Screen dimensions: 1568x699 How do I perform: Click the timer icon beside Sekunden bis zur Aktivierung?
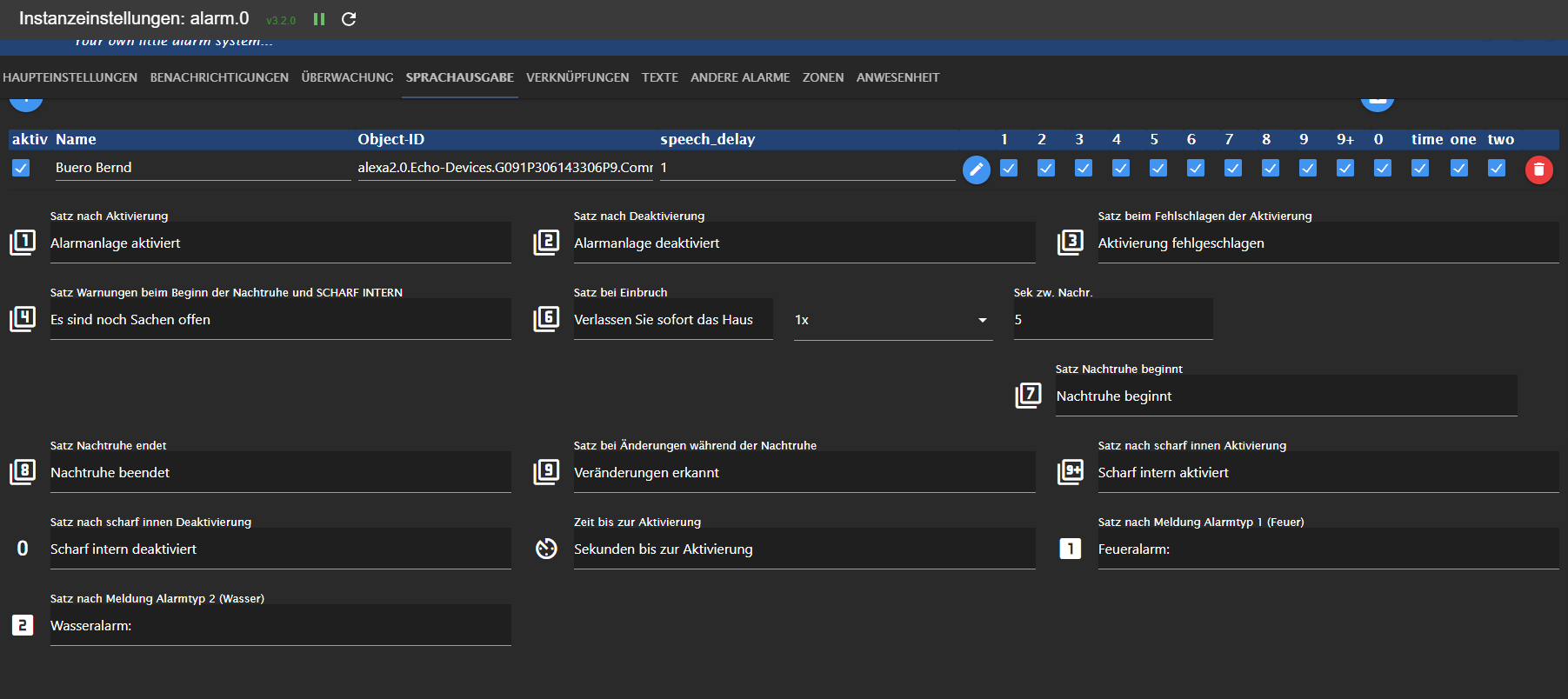[x=546, y=549]
